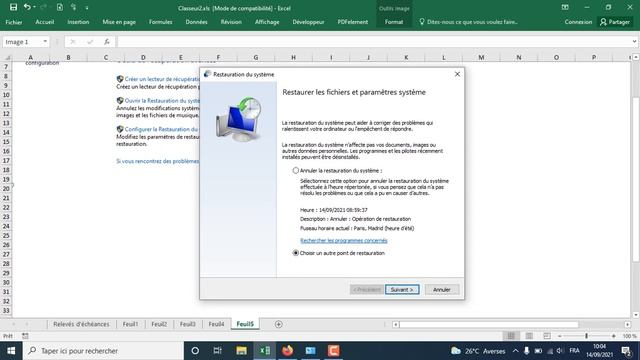The height and width of the screenshot is (360, 640).
Task: Switch to the Feuil4 sheet tab
Action: 216,324
